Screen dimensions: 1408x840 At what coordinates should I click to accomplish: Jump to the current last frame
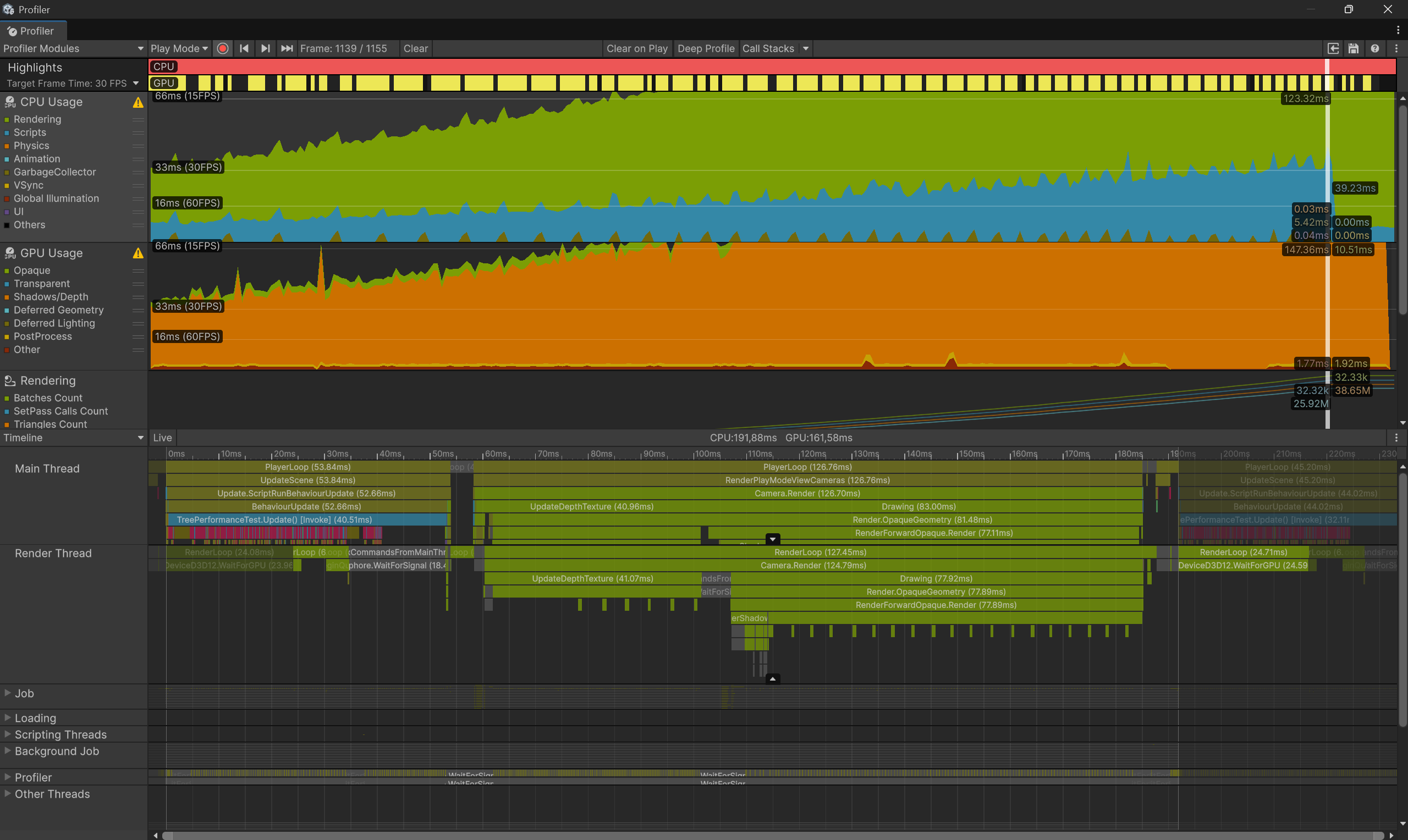tap(287, 49)
